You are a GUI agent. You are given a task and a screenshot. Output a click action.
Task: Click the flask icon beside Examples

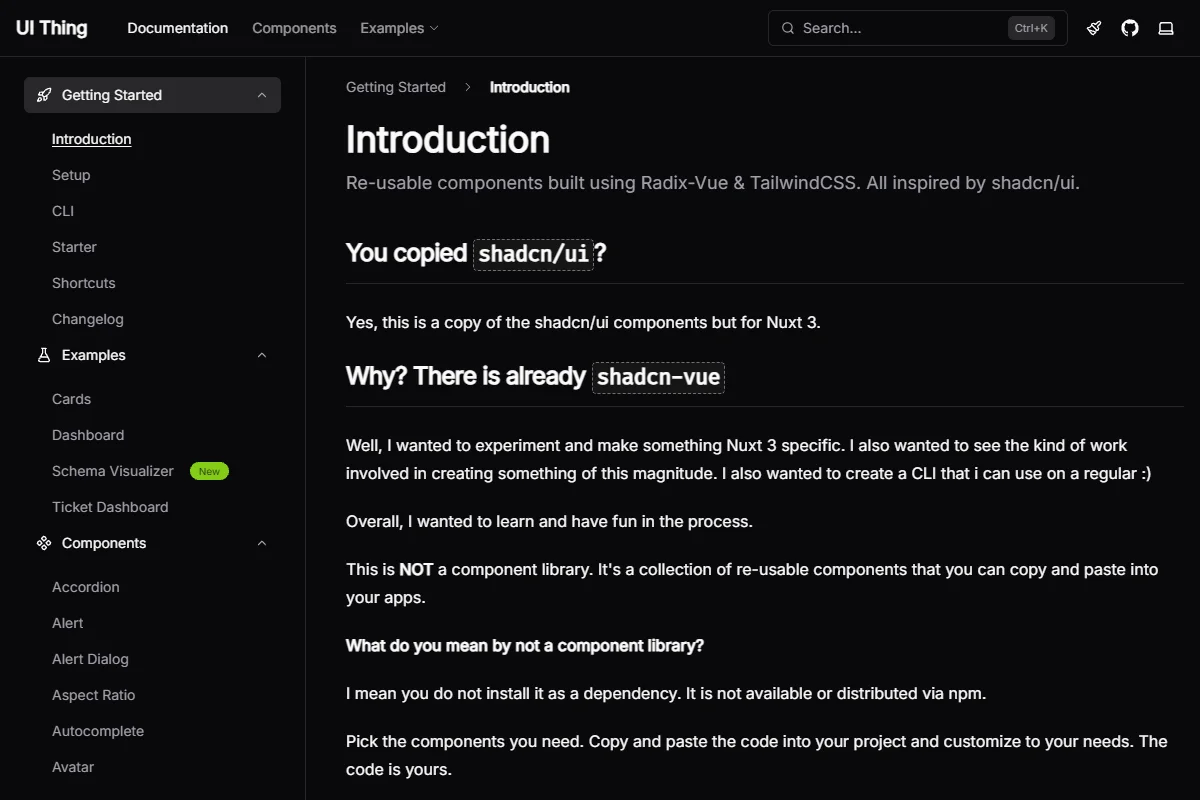tap(44, 355)
